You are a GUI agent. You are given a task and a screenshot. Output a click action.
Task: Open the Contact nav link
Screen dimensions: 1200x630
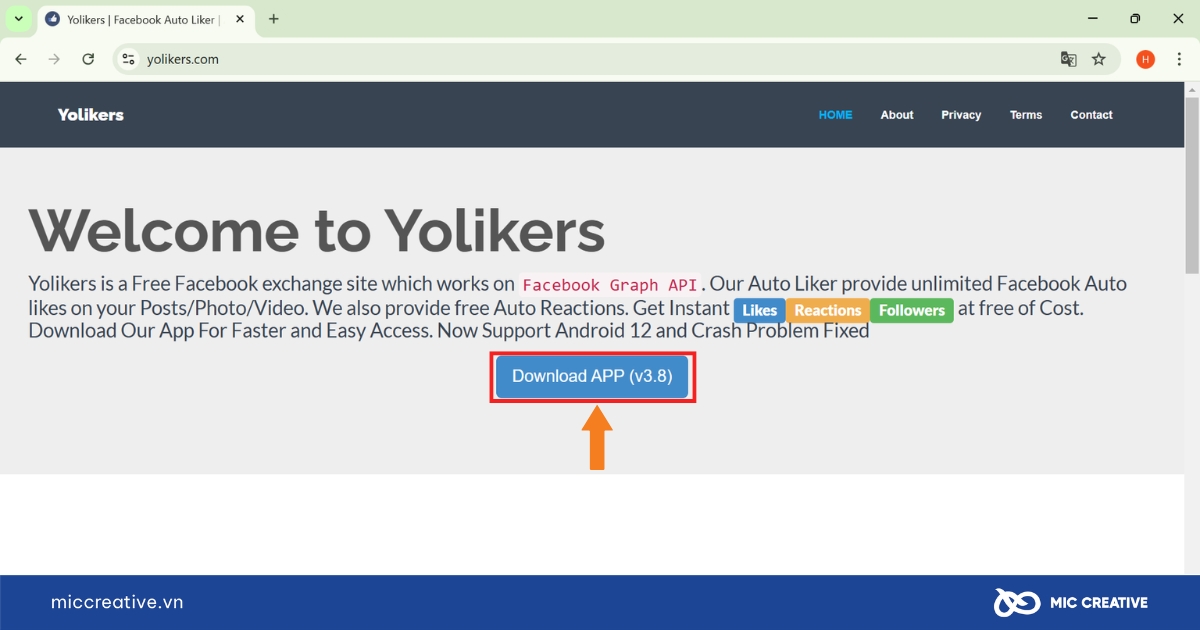pyautogui.click(x=1091, y=115)
